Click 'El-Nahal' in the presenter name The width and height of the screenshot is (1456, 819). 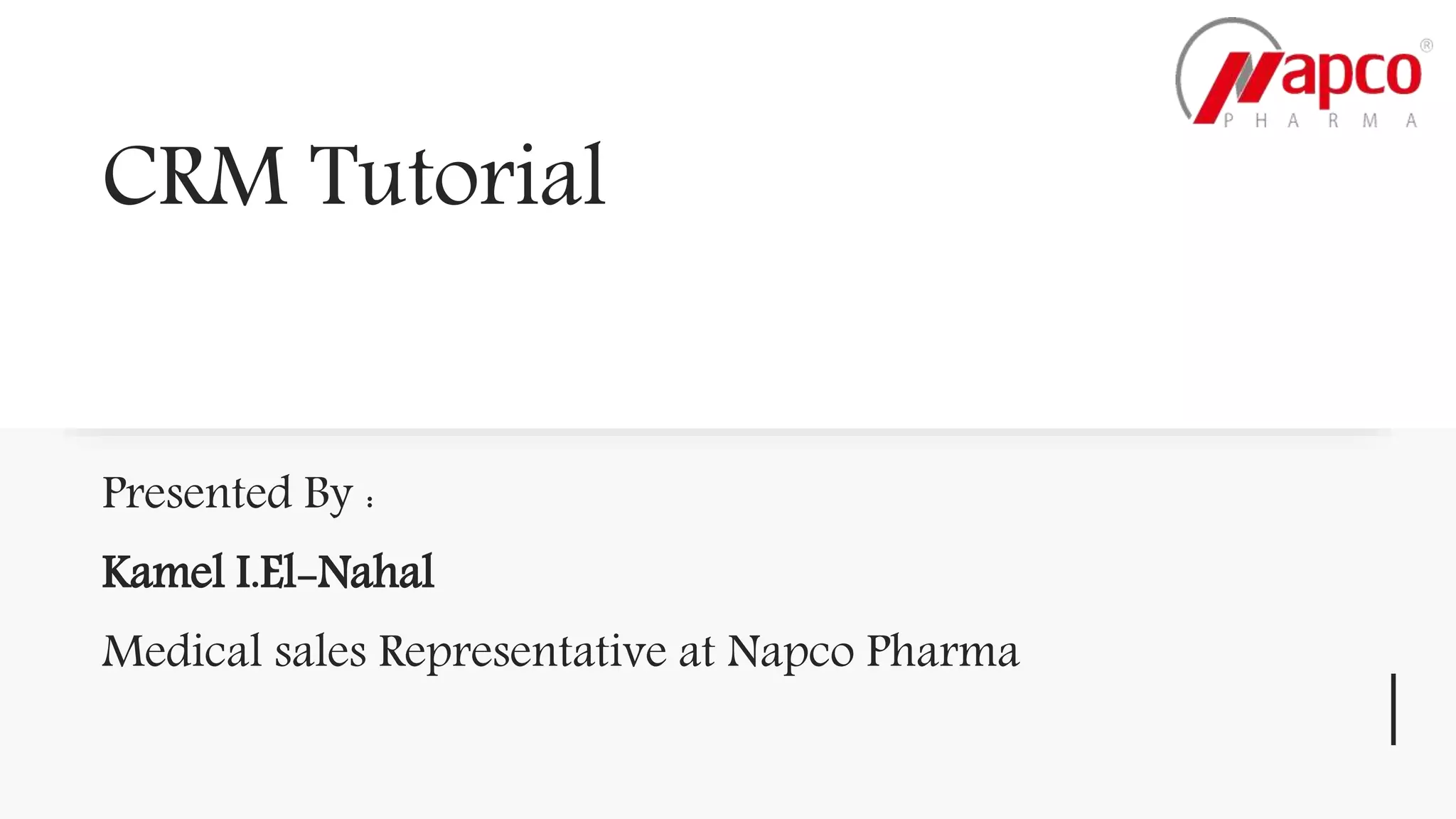tap(347, 572)
